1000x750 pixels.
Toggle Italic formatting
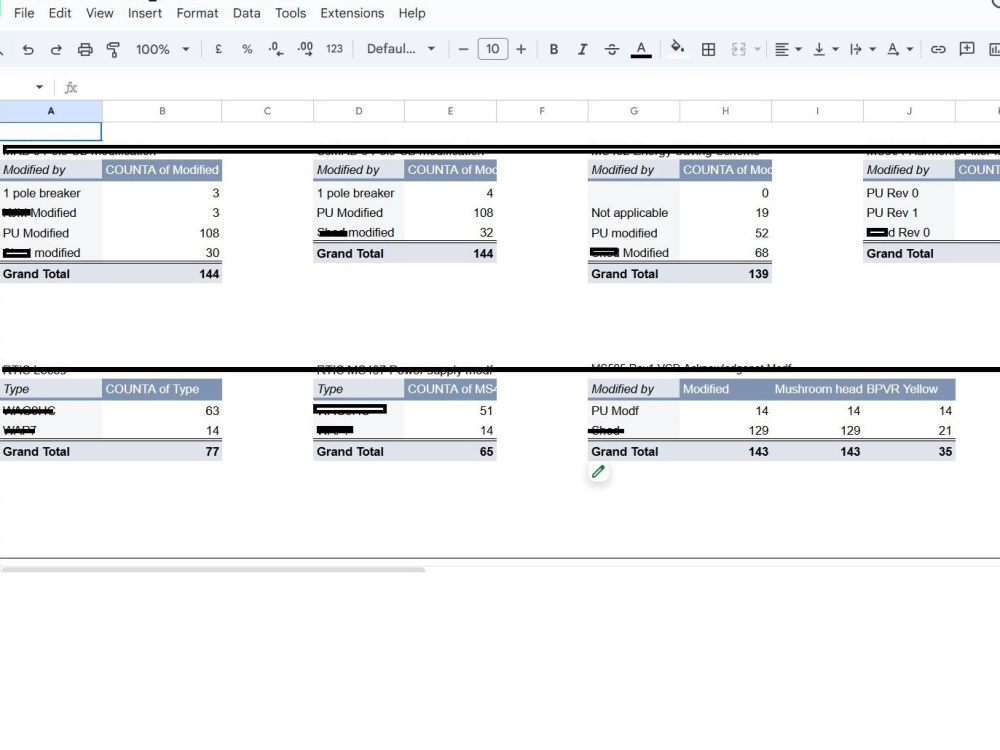click(582, 49)
